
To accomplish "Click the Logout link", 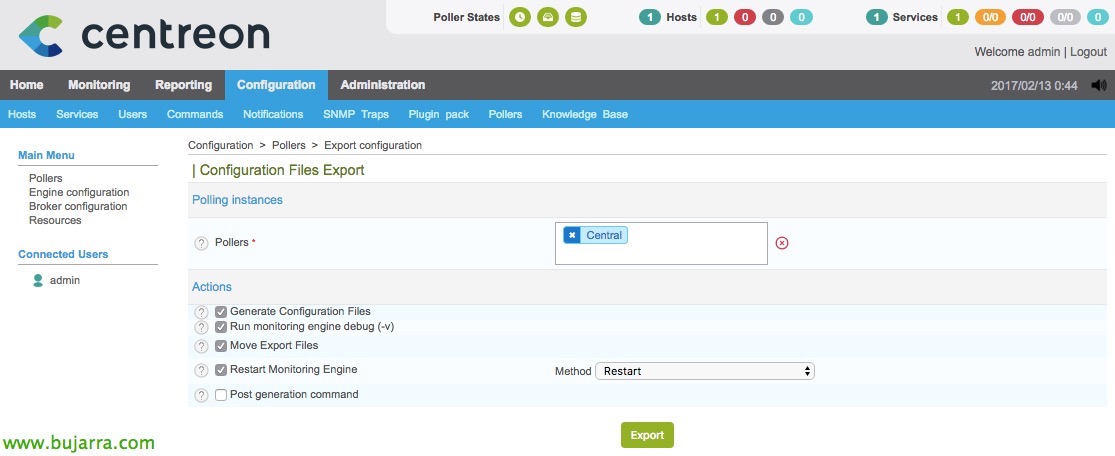I will point(1088,51).
